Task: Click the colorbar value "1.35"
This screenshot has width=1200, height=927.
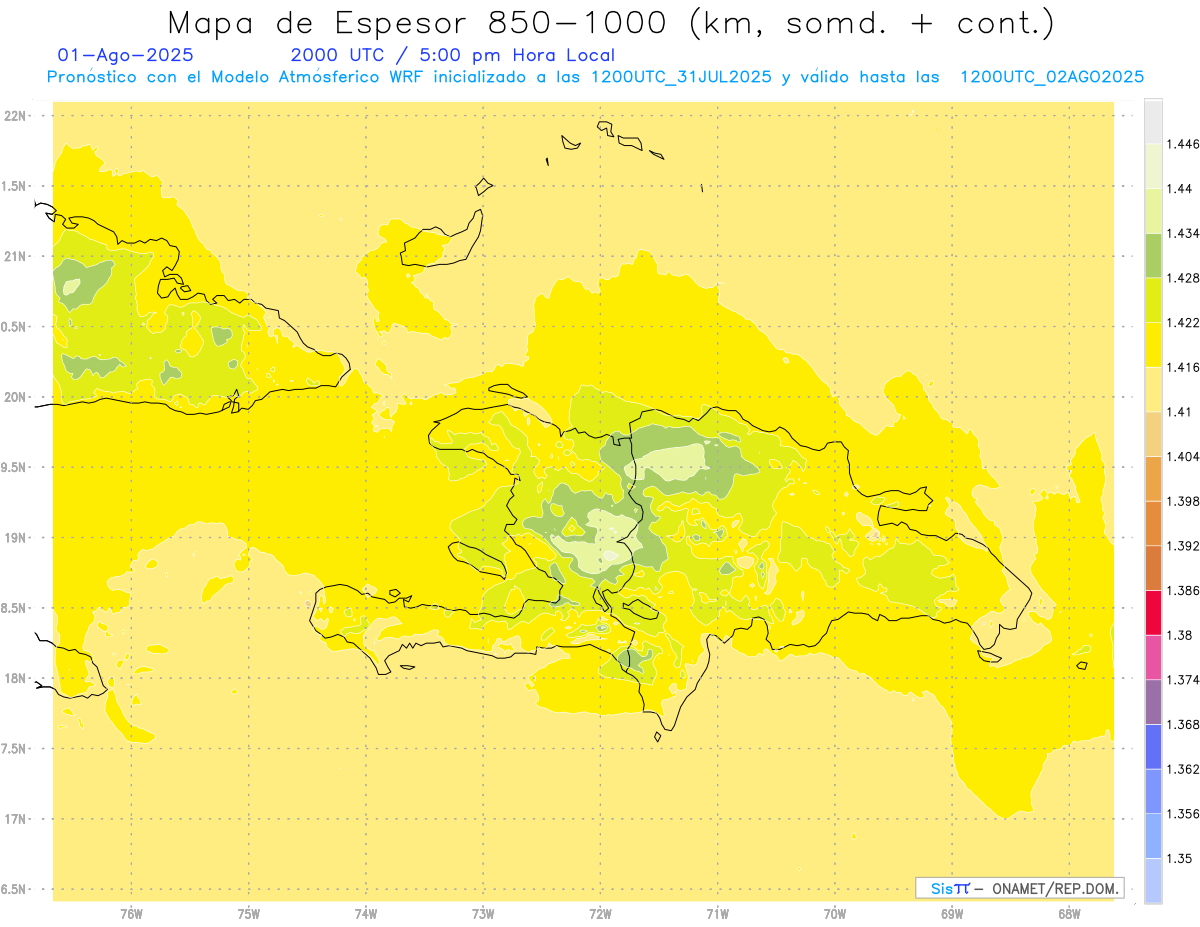Action: pyautogui.click(x=1179, y=859)
